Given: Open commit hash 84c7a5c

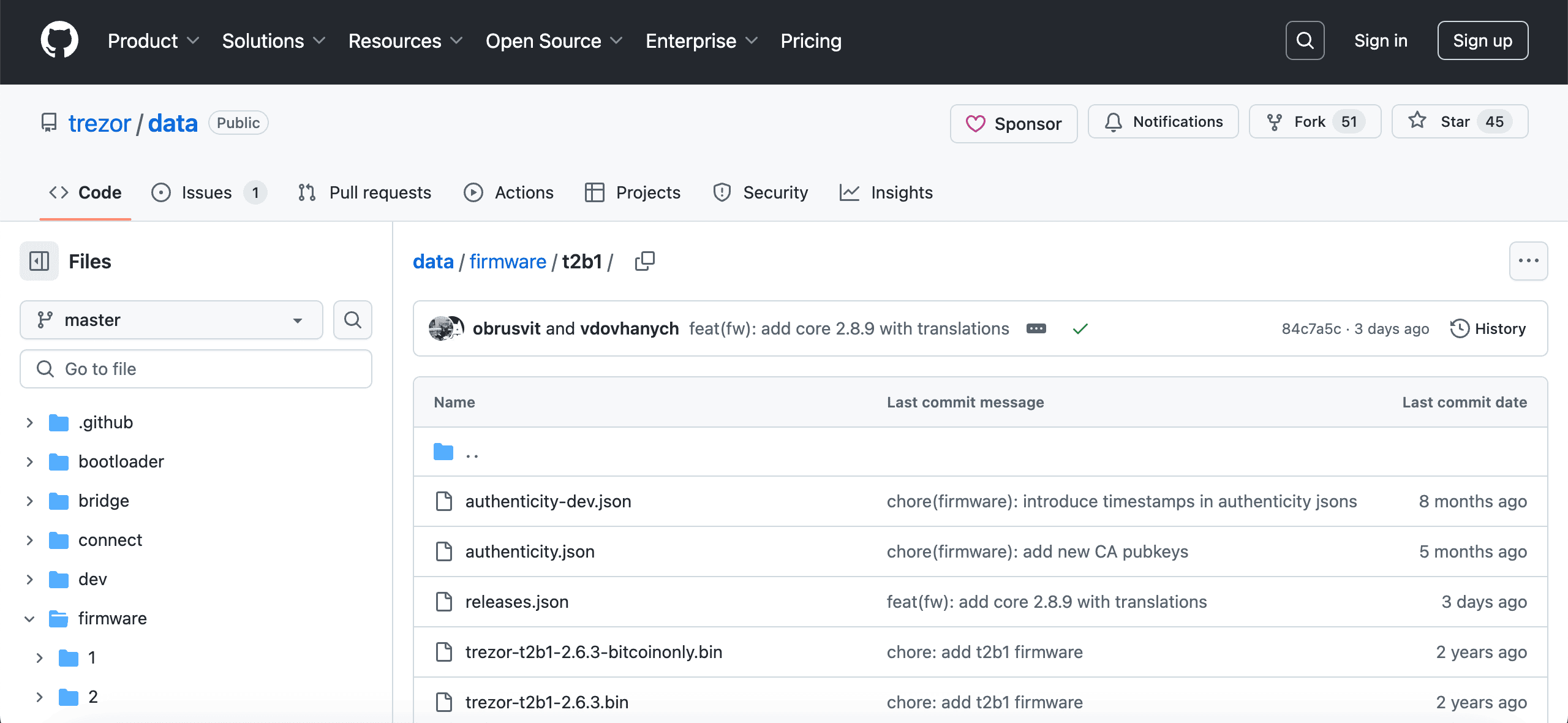Looking at the screenshot, I should pos(1311,329).
